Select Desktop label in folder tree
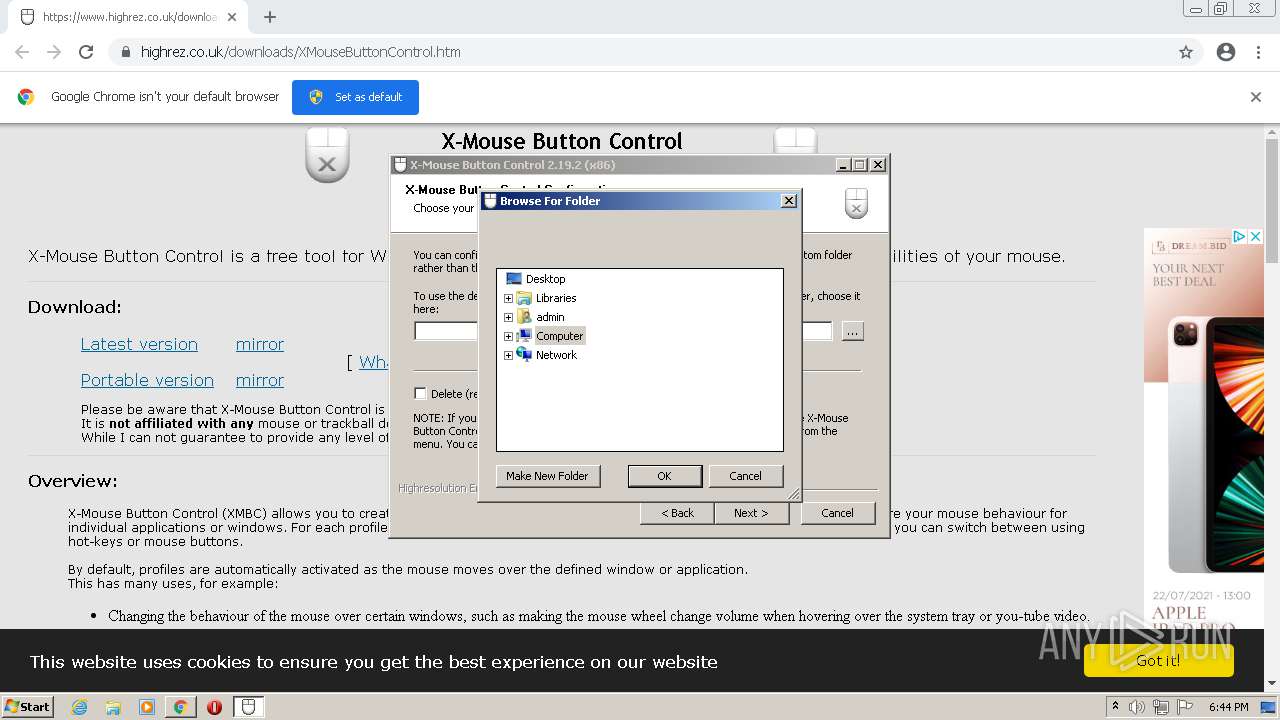This screenshot has height=720, width=1280. tap(546, 279)
